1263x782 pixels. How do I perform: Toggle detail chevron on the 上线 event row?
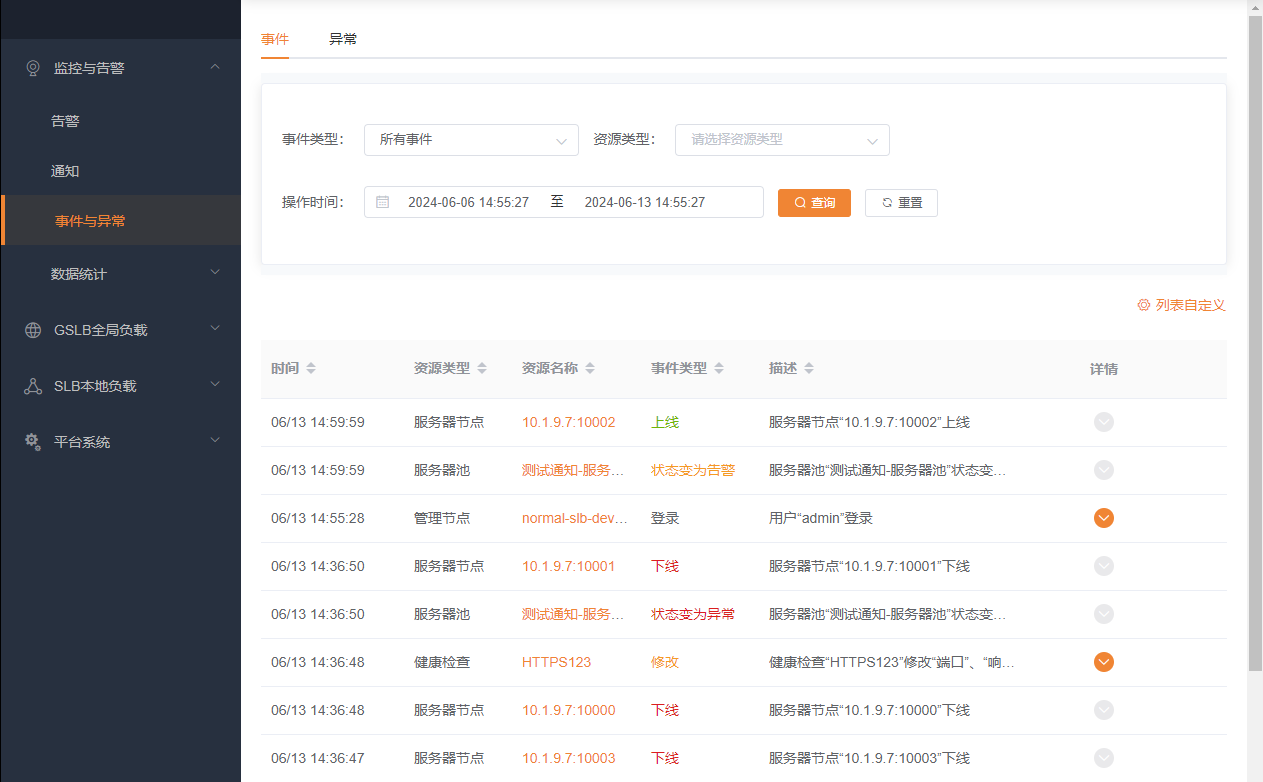[x=1103, y=422]
